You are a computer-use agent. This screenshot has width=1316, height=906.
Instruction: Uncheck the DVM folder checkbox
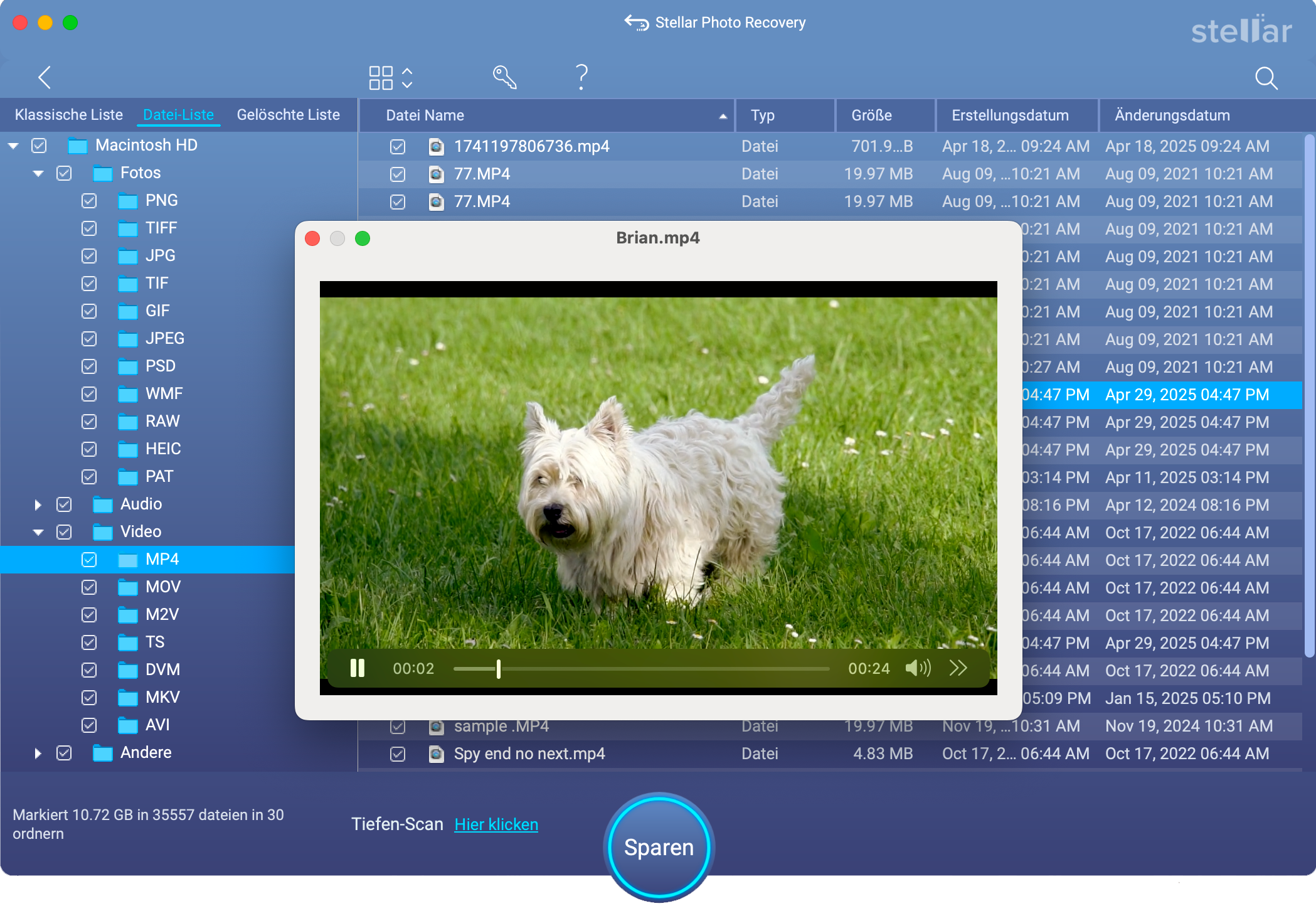(89, 670)
